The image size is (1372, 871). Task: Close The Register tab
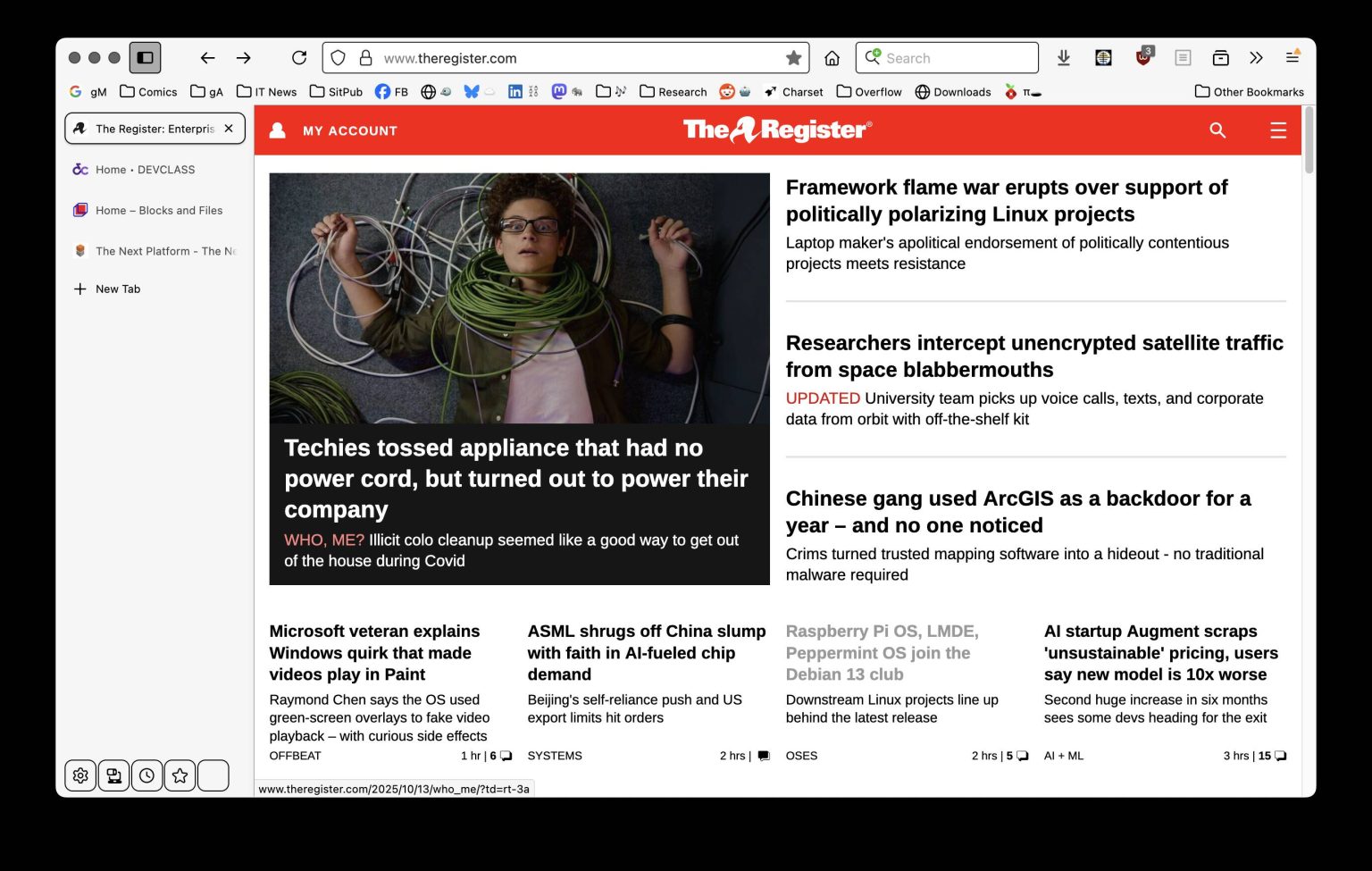(229, 129)
